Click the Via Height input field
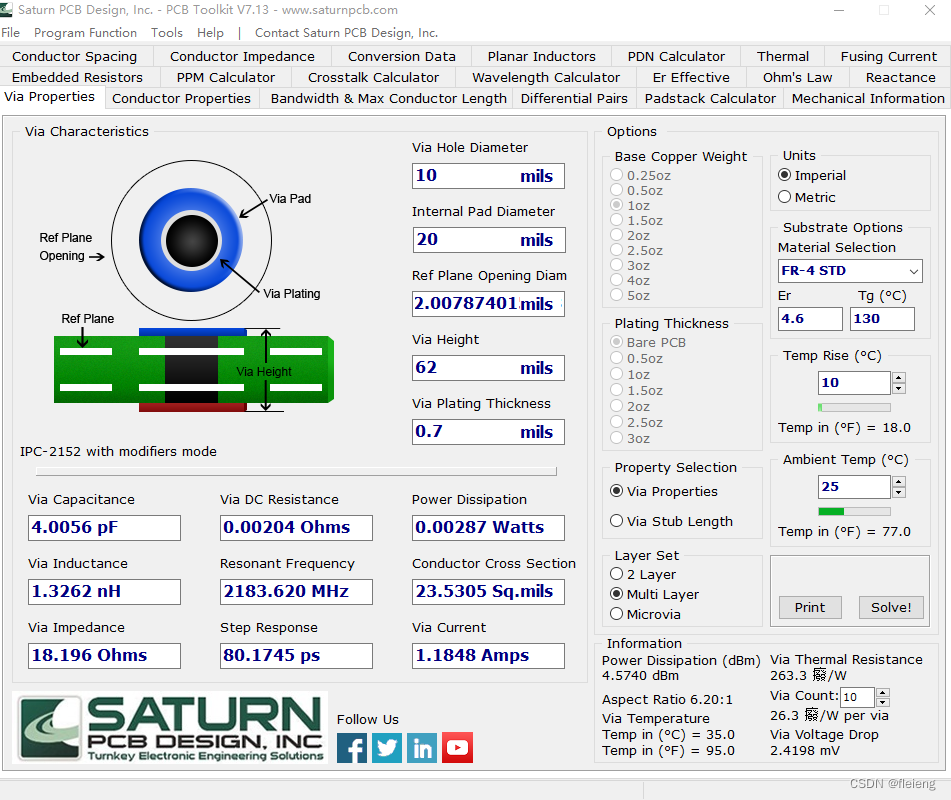The height and width of the screenshot is (800, 951). 488,368
